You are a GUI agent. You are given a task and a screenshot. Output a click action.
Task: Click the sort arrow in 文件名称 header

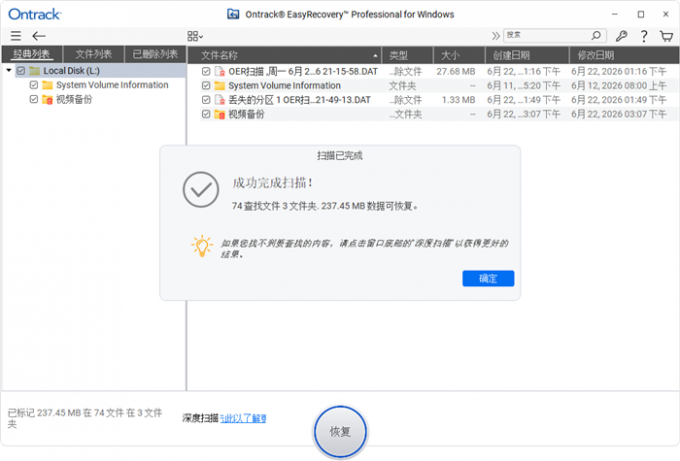(x=375, y=56)
